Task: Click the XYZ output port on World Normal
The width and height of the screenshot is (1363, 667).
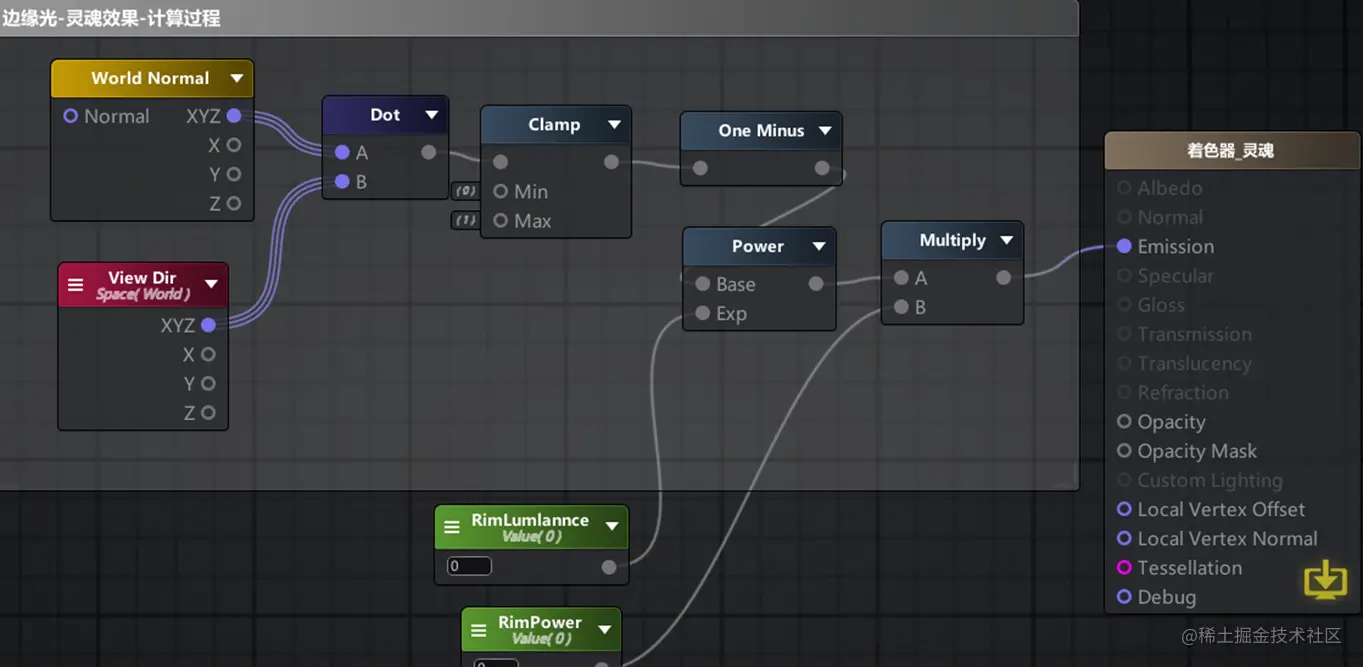Action: [234, 116]
